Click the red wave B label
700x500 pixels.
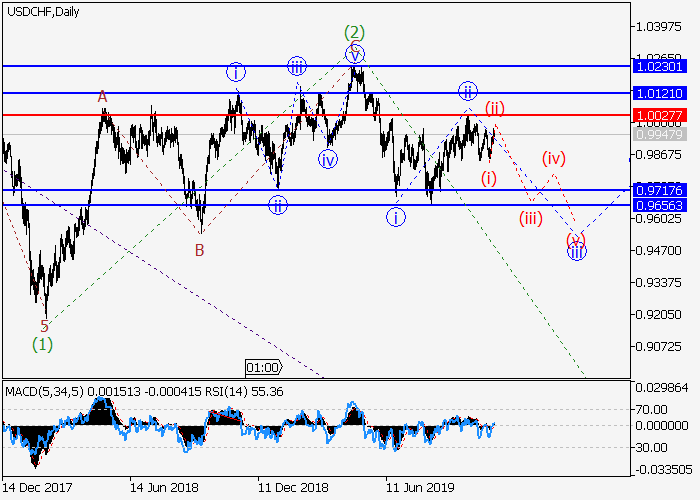pos(199,250)
